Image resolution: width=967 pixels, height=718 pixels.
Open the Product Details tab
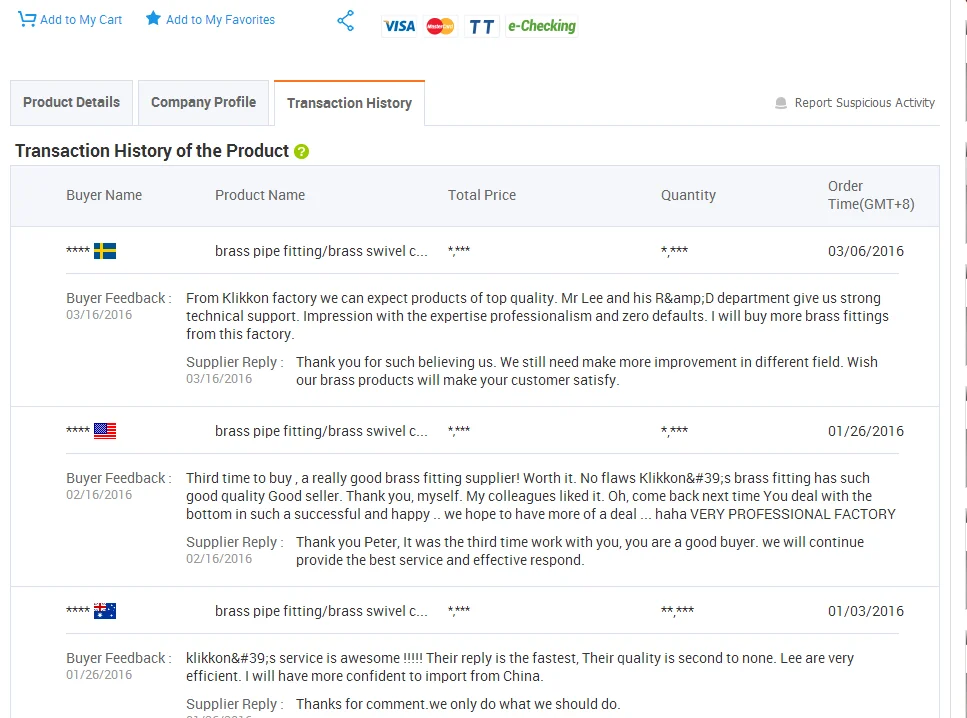pyautogui.click(x=71, y=102)
